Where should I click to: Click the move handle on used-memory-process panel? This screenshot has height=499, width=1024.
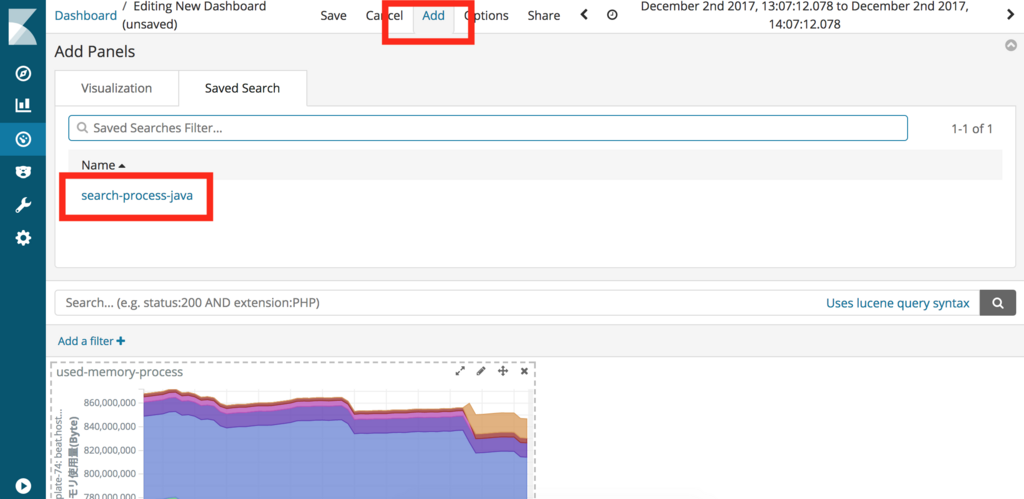coord(503,371)
